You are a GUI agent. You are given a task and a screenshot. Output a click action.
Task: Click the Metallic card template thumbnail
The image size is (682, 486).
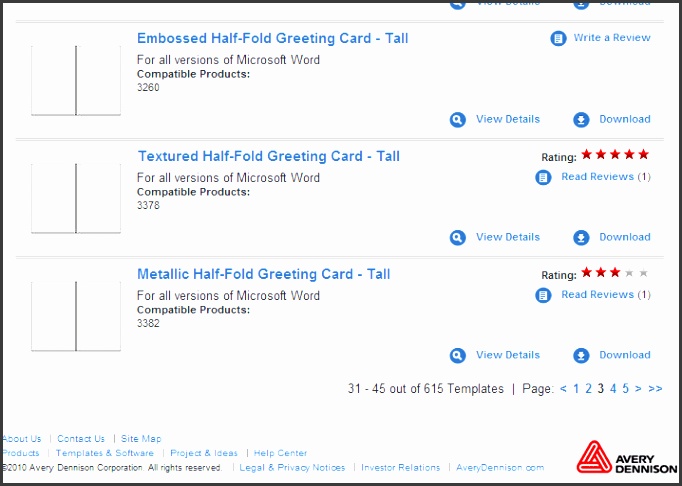coord(76,316)
